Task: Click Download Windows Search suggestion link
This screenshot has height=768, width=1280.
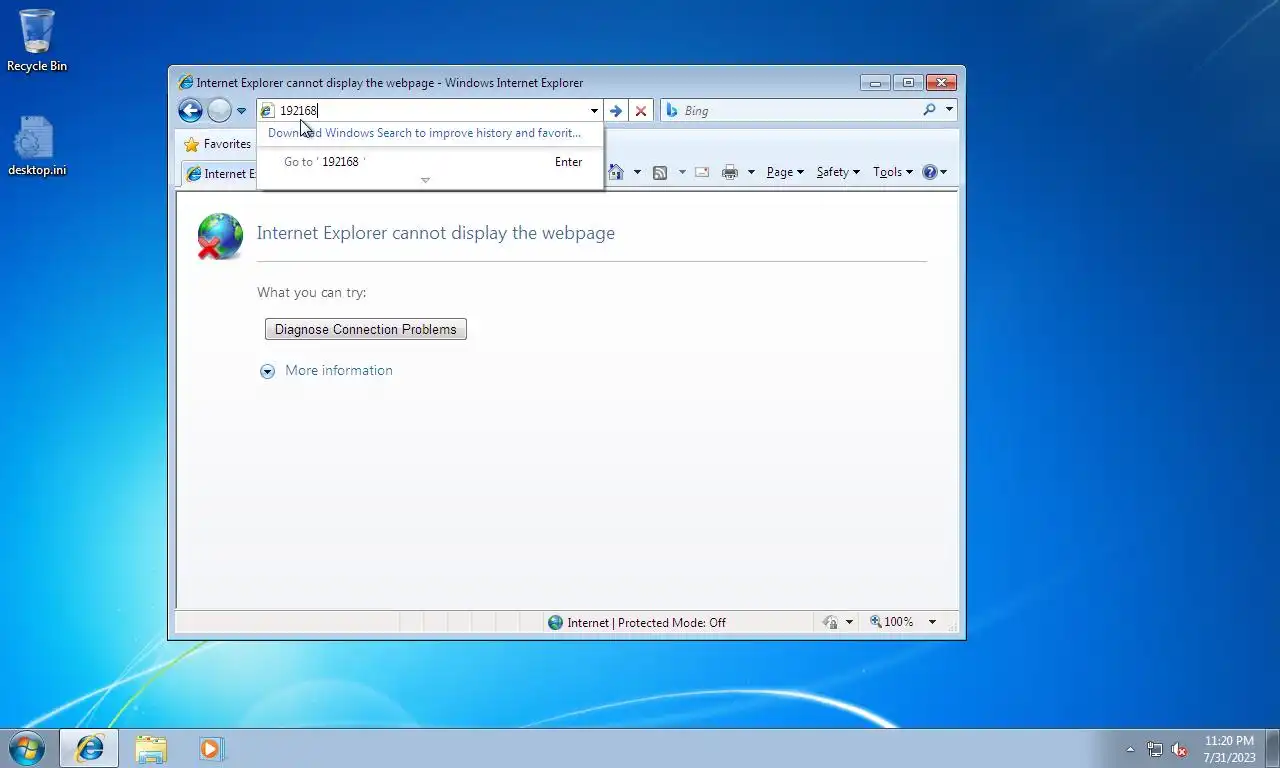Action: [x=424, y=133]
